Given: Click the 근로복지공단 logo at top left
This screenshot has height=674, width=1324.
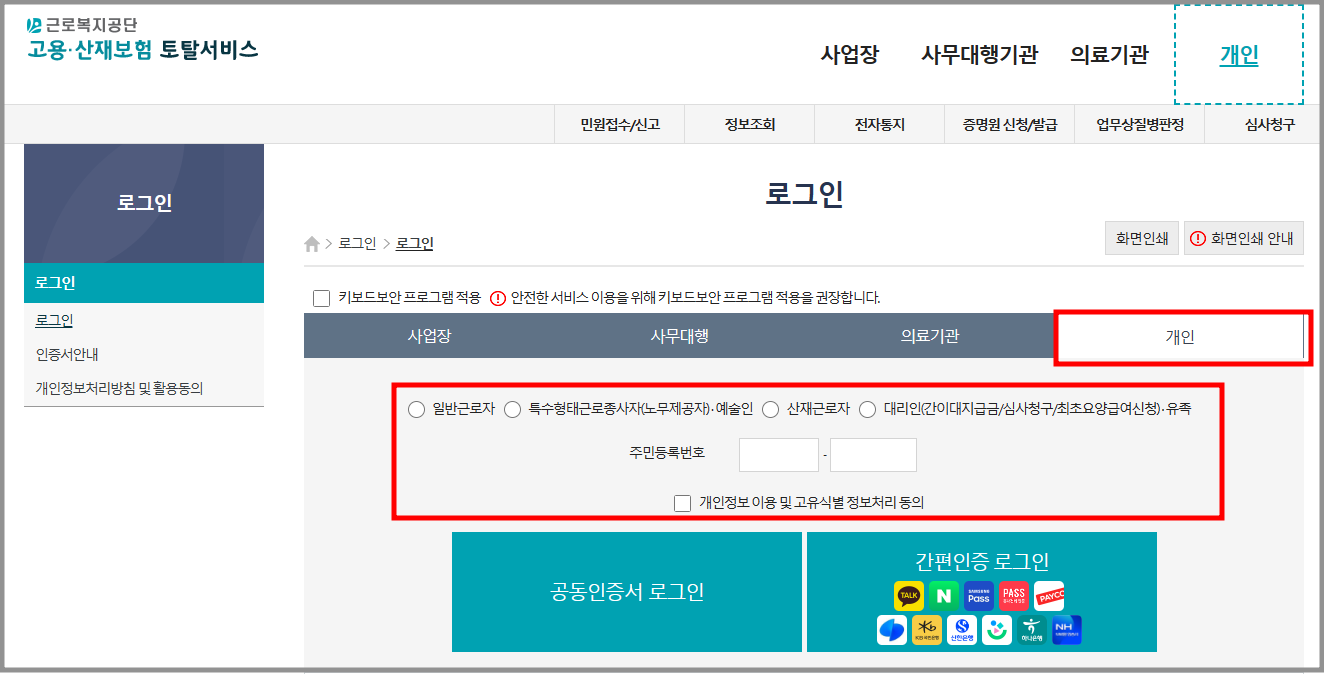Looking at the screenshot, I should [82, 25].
